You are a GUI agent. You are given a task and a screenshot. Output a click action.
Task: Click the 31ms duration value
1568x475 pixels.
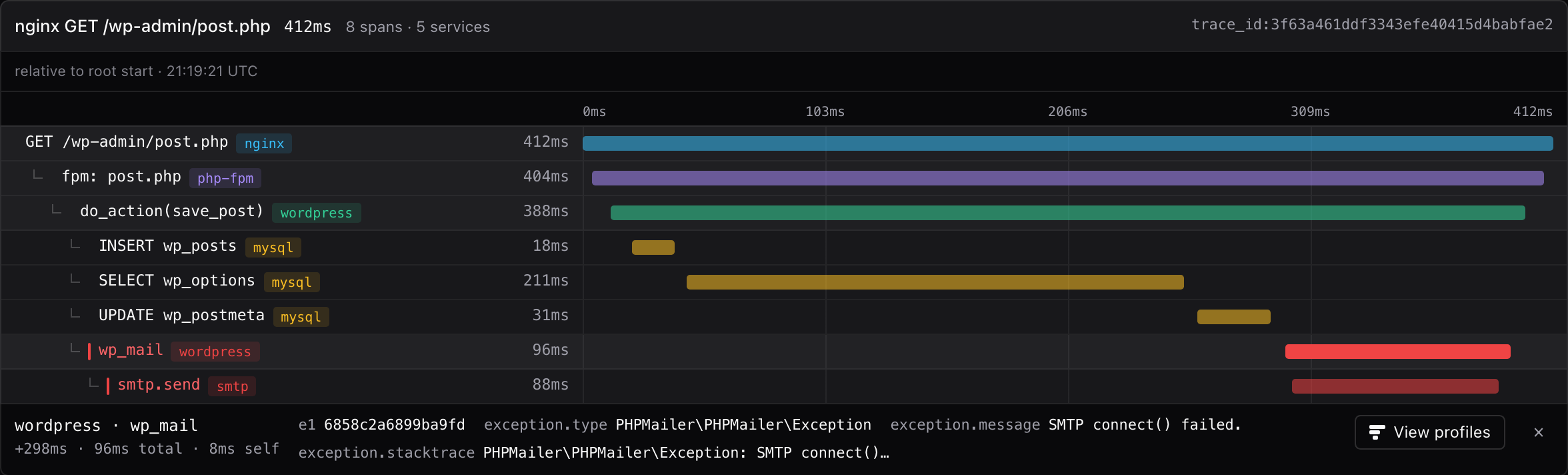pos(551,315)
